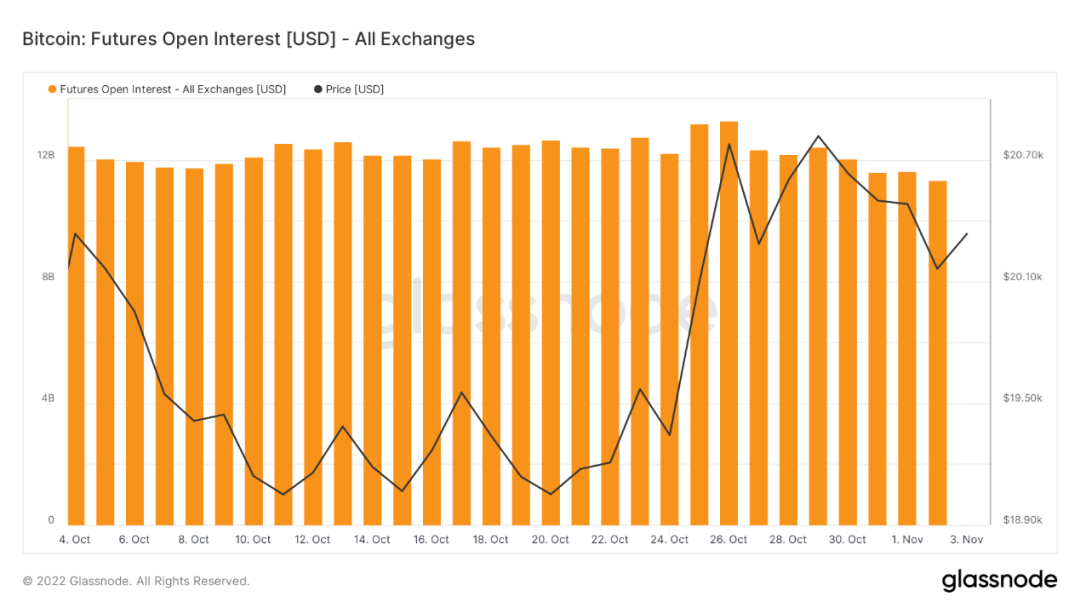The image size is (1080, 608).
Task: Select the first orange bar at 4 Oct
Action: click(76, 335)
